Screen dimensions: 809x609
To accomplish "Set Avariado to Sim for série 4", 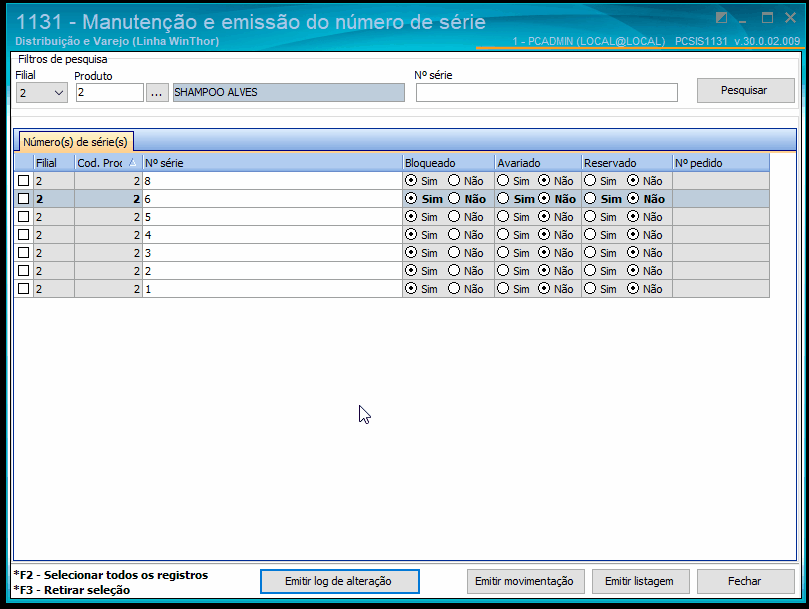I will tap(503, 235).
